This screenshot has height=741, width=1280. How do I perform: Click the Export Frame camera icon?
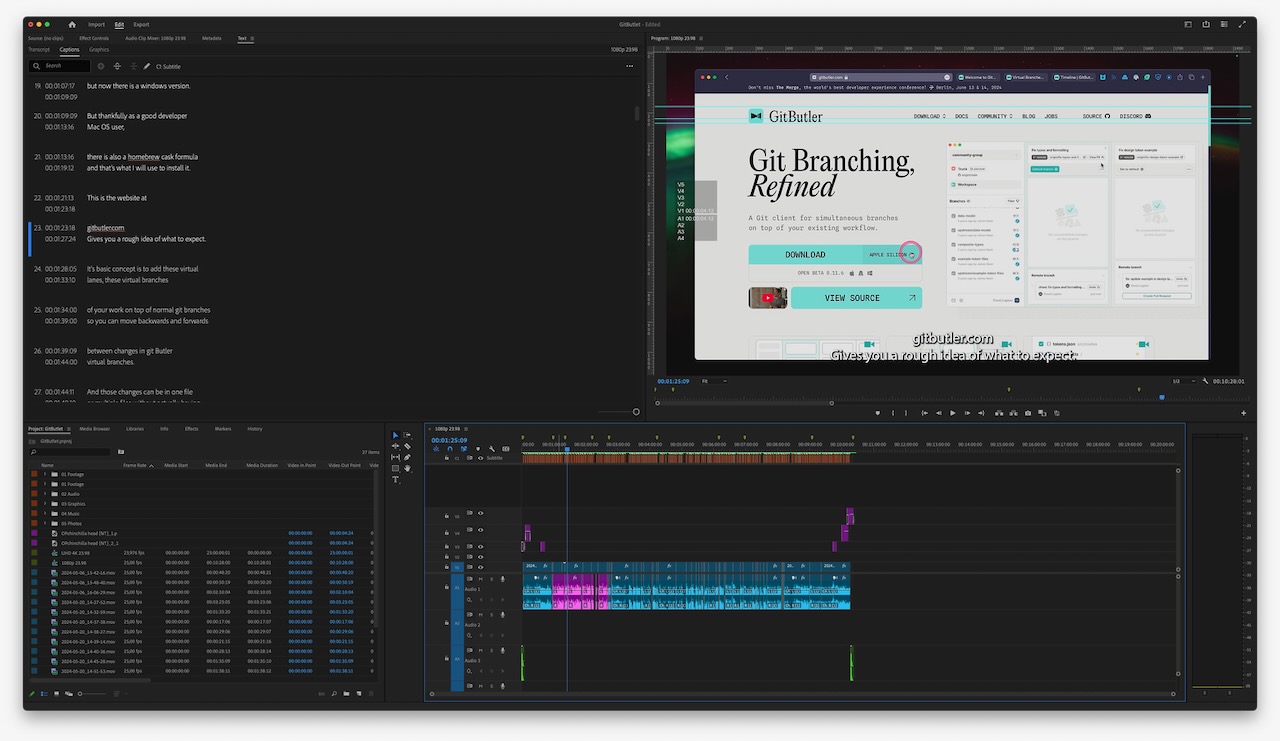(1028, 413)
